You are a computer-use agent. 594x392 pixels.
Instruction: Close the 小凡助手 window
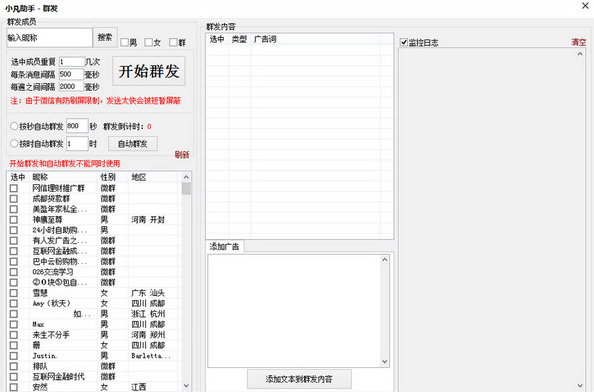pos(585,6)
